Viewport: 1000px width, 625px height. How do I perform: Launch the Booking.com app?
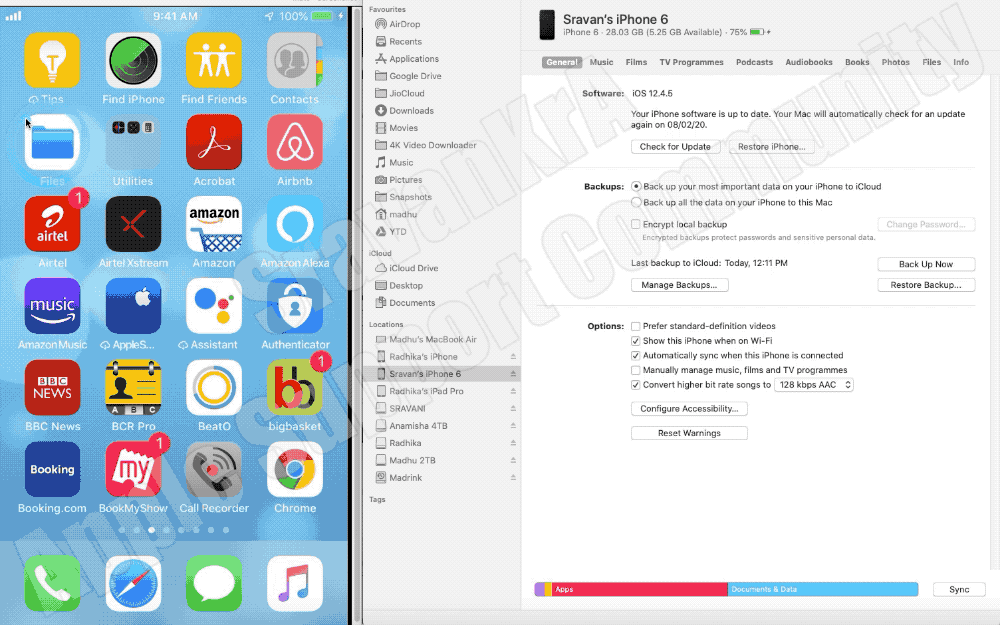click(52, 469)
